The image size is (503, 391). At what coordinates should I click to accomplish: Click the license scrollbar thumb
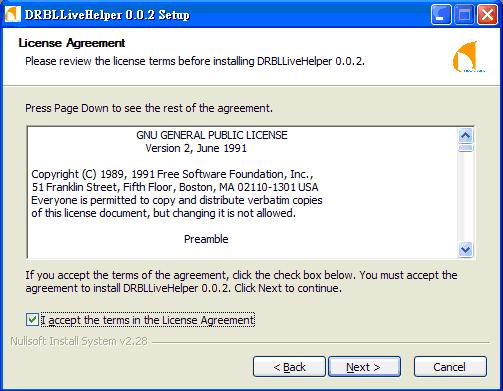click(x=465, y=148)
